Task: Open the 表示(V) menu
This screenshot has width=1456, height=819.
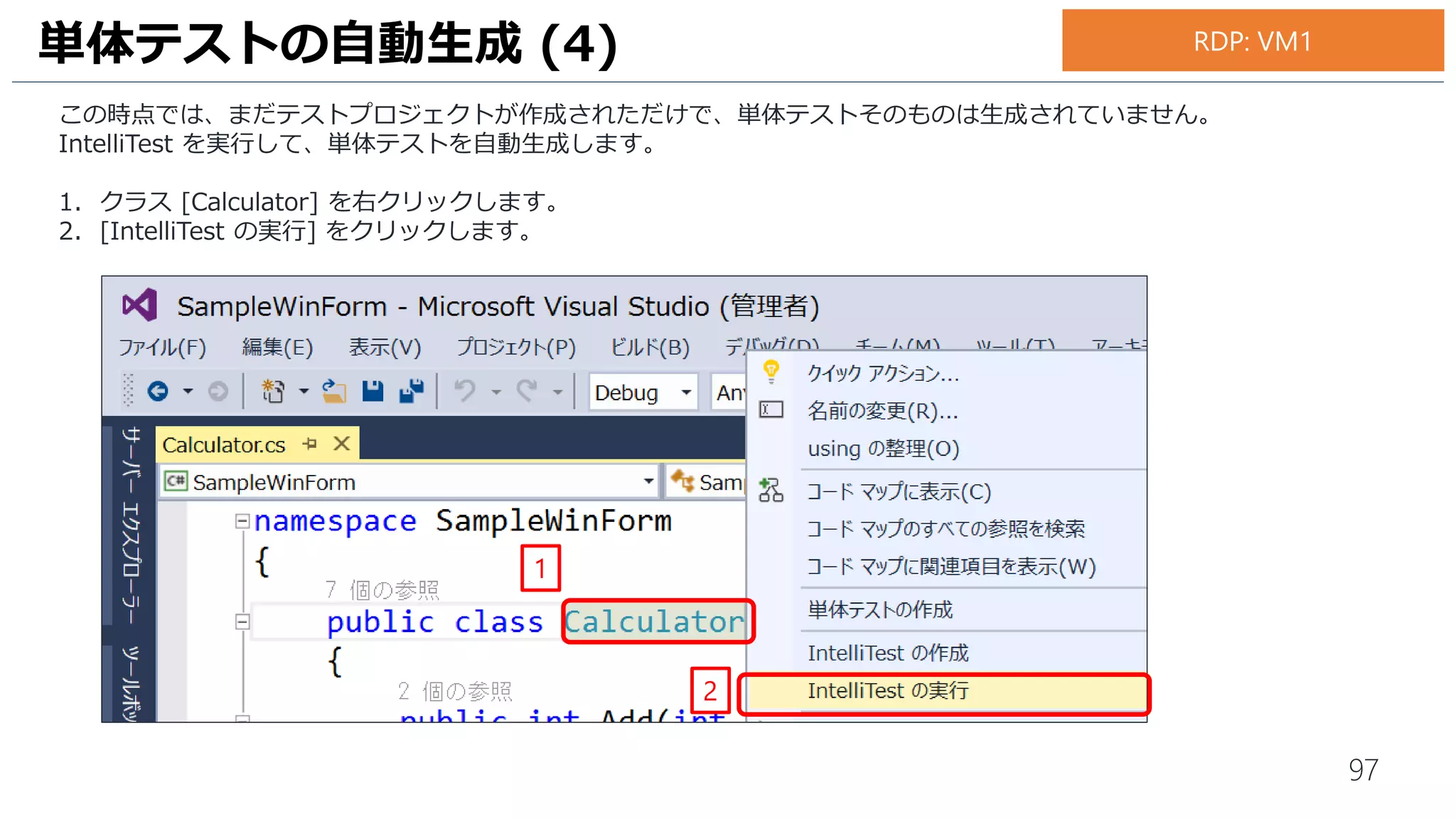Action: [x=385, y=347]
